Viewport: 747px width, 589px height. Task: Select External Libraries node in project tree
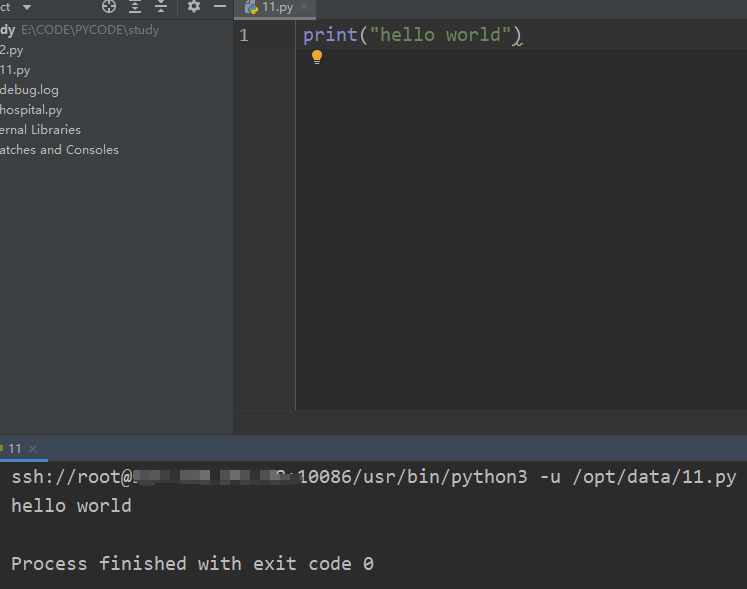coord(40,130)
